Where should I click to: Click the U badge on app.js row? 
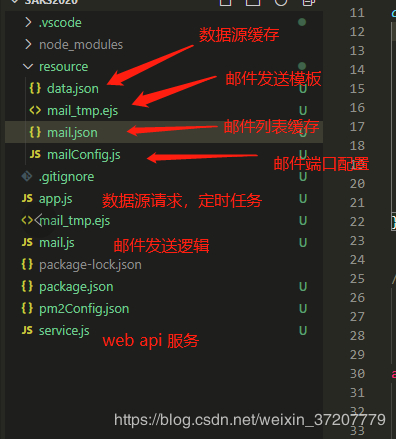(x=303, y=198)
